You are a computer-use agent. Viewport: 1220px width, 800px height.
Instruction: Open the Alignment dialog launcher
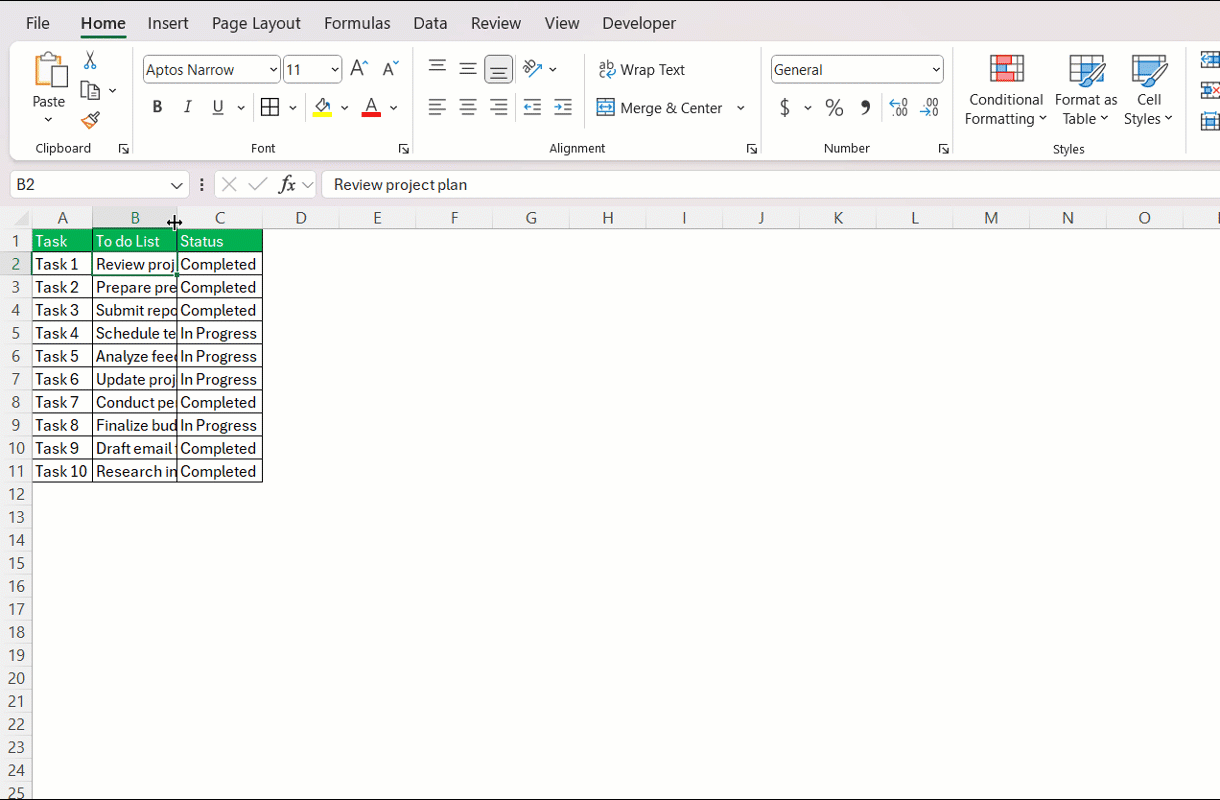coord(751,149)
